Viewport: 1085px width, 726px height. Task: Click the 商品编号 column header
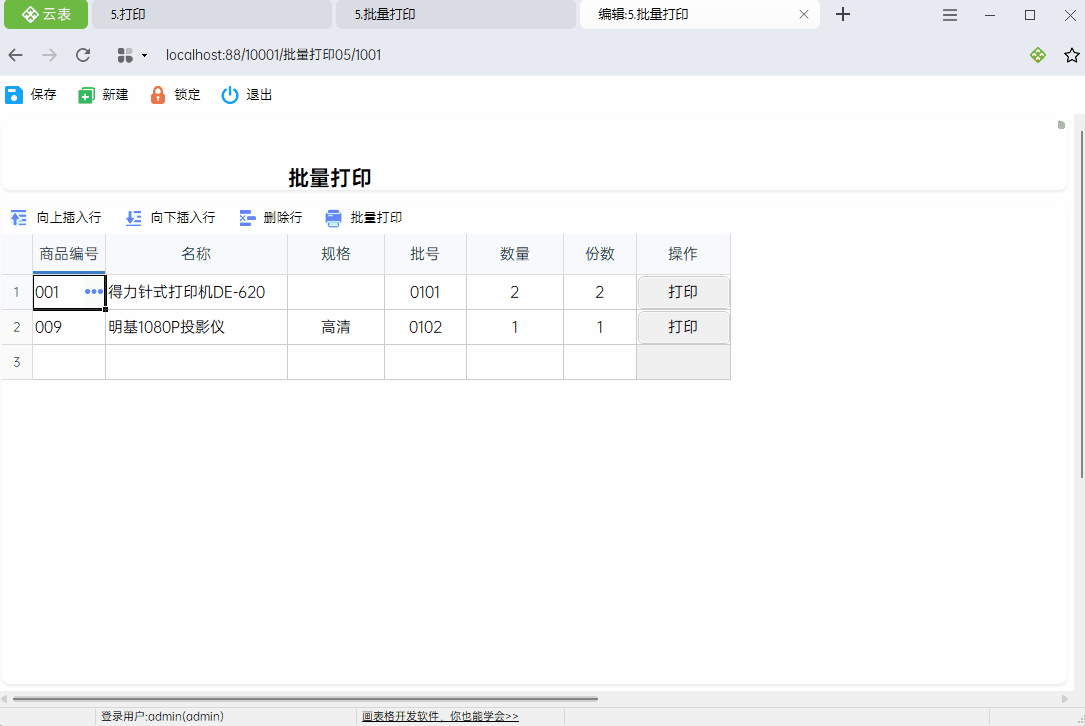pos(69,254)
